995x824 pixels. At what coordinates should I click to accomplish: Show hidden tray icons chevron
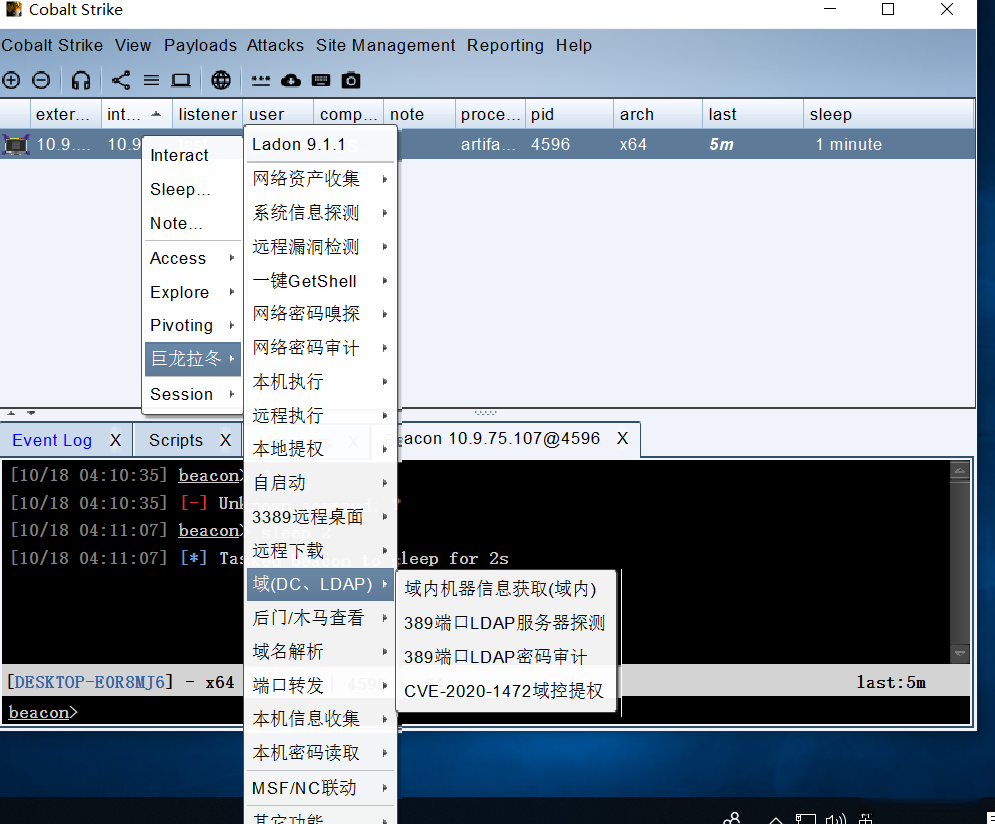(775, 820)
